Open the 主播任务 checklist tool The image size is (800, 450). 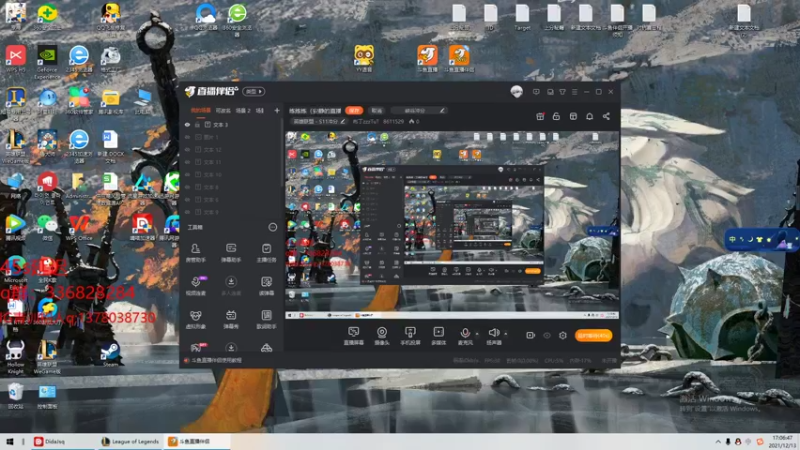(266, 253)
